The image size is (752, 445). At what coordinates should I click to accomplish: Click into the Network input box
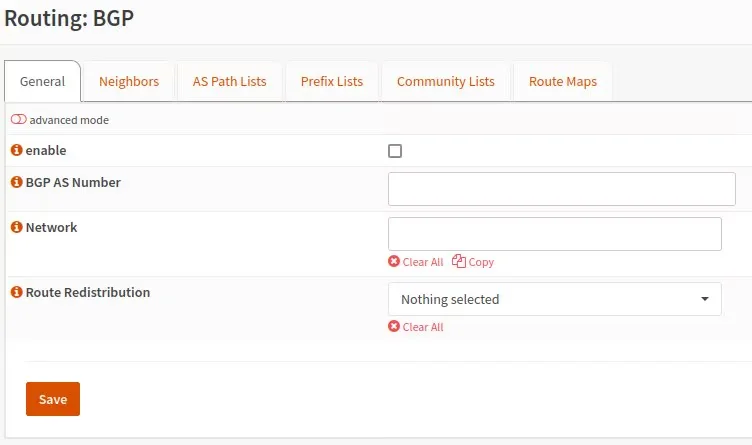click(554, 234)
